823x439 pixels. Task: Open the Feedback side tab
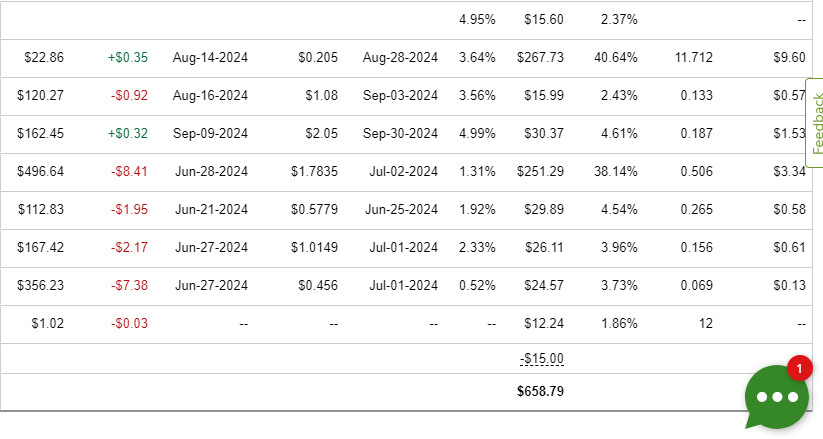[815, 122]
